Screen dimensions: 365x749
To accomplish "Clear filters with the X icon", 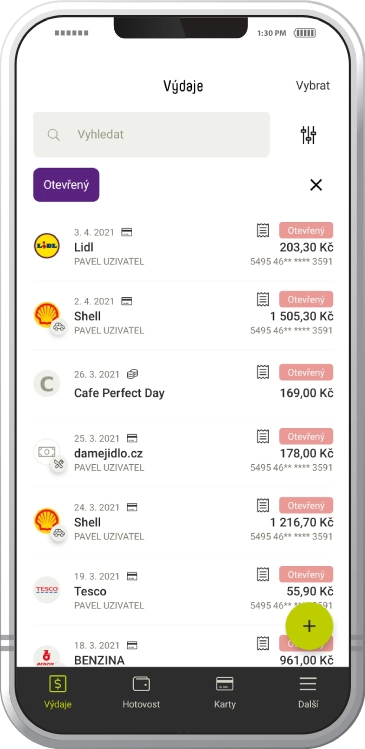I will pyautogui.click(x=316, y=185).
